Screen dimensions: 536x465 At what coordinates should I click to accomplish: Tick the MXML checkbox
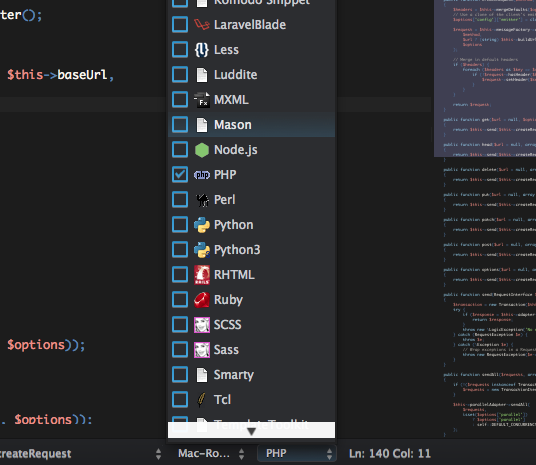tap(180, 99)
